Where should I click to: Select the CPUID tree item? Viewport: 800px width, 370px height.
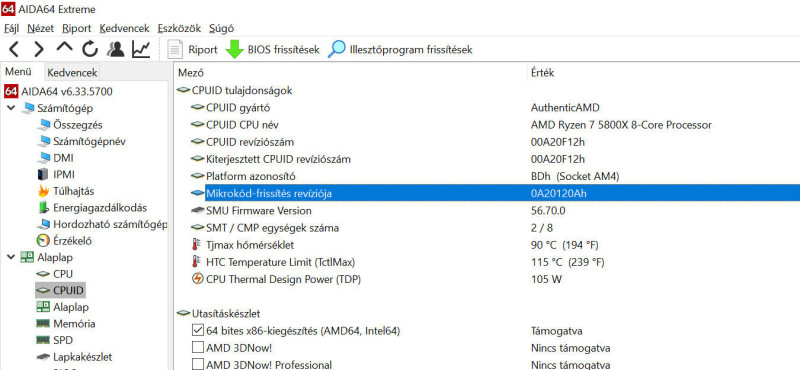[68, 290]
